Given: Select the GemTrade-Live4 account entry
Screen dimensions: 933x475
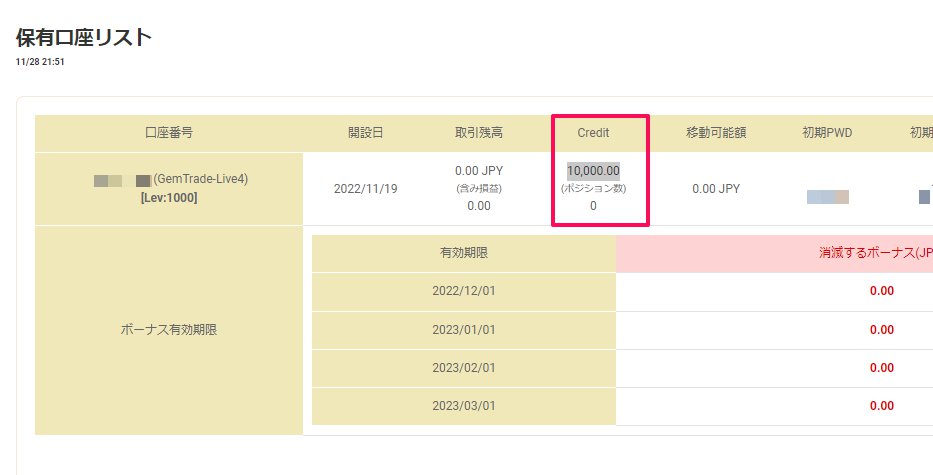Looking at the screenshot, I should (x=200, y=179).
